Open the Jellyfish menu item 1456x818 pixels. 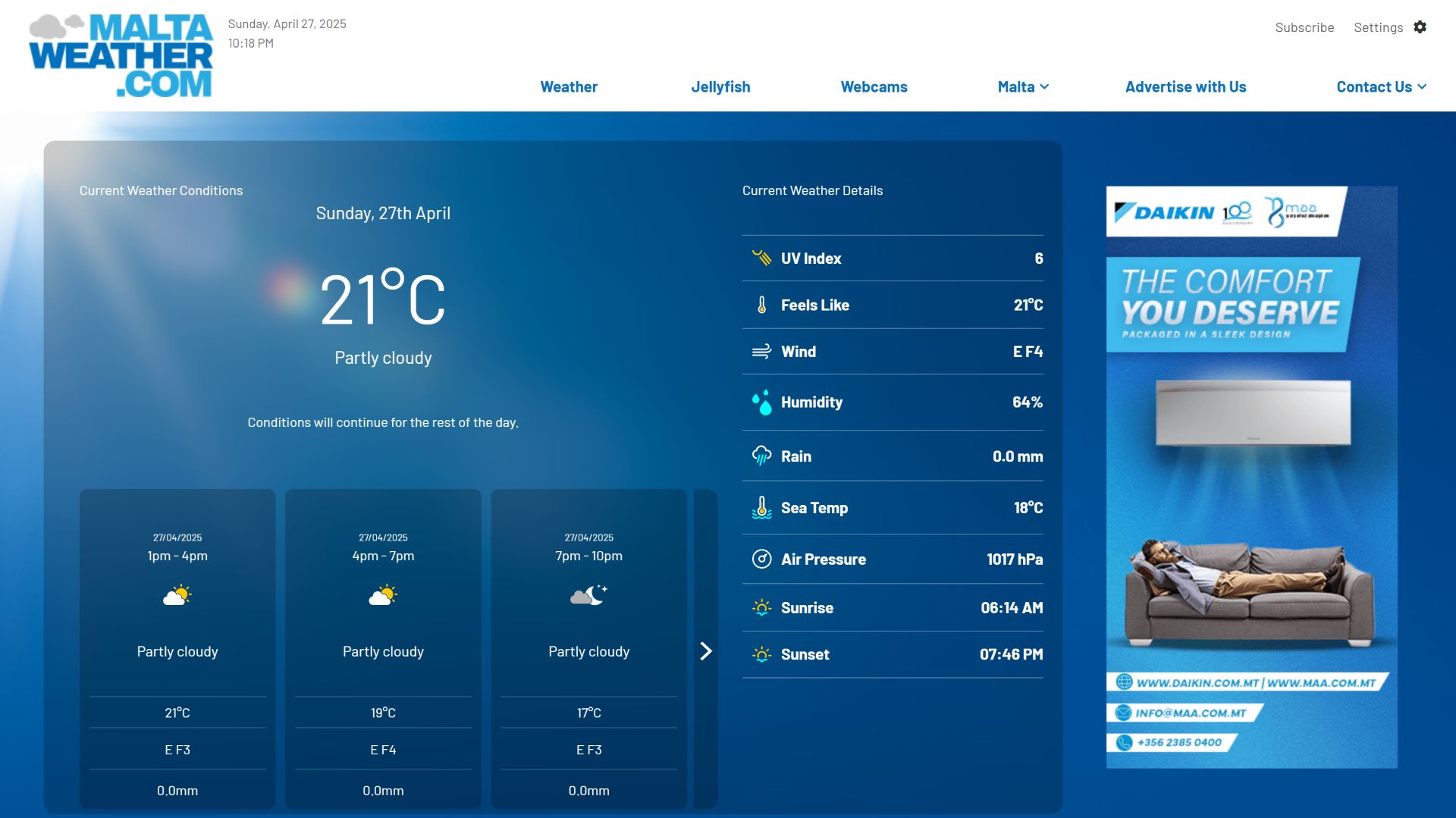[x=720, y=87]
